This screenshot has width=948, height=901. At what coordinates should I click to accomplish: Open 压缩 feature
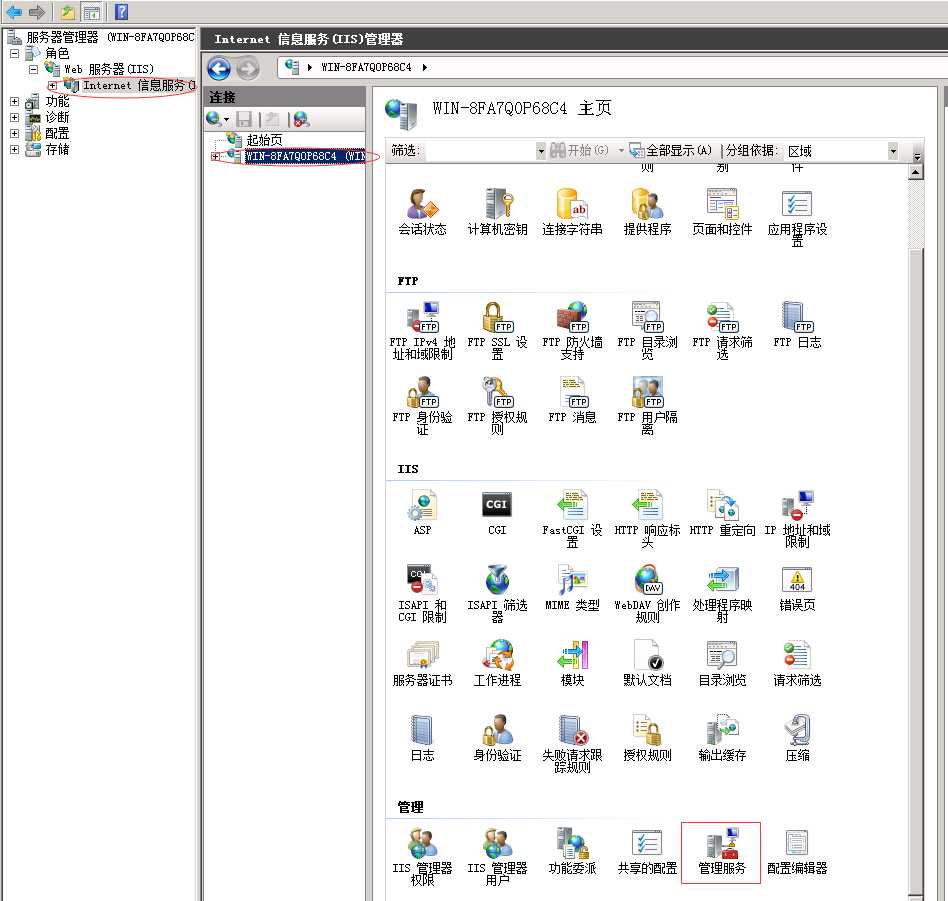pos(797,738)
